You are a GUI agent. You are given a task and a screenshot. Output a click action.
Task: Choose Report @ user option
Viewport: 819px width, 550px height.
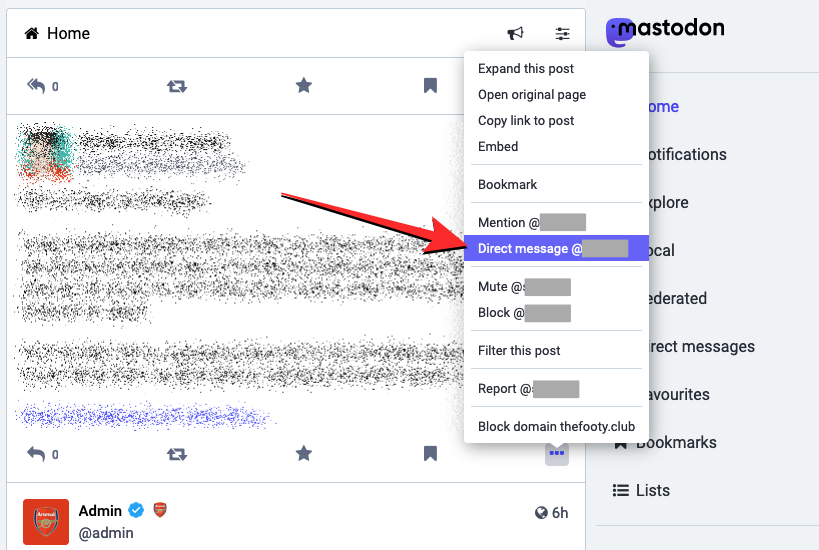click(556, 389)
